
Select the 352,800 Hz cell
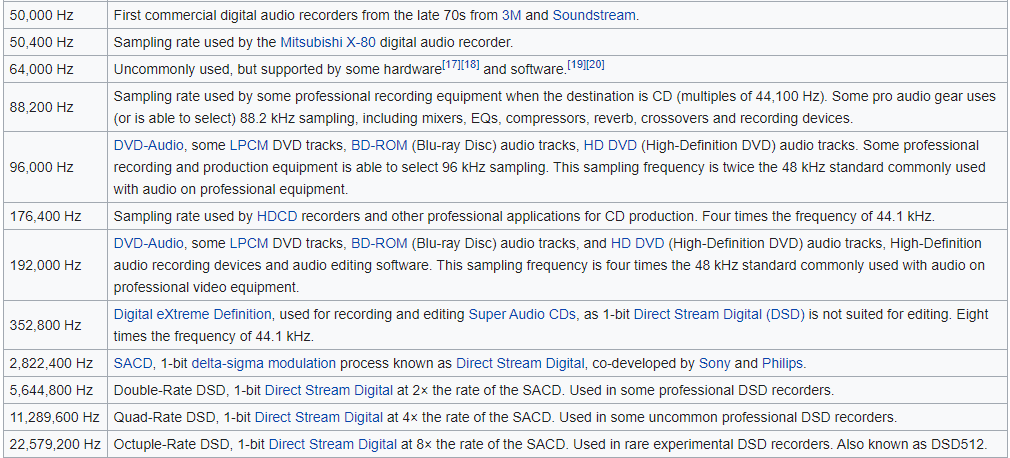[x=55, y=325]
